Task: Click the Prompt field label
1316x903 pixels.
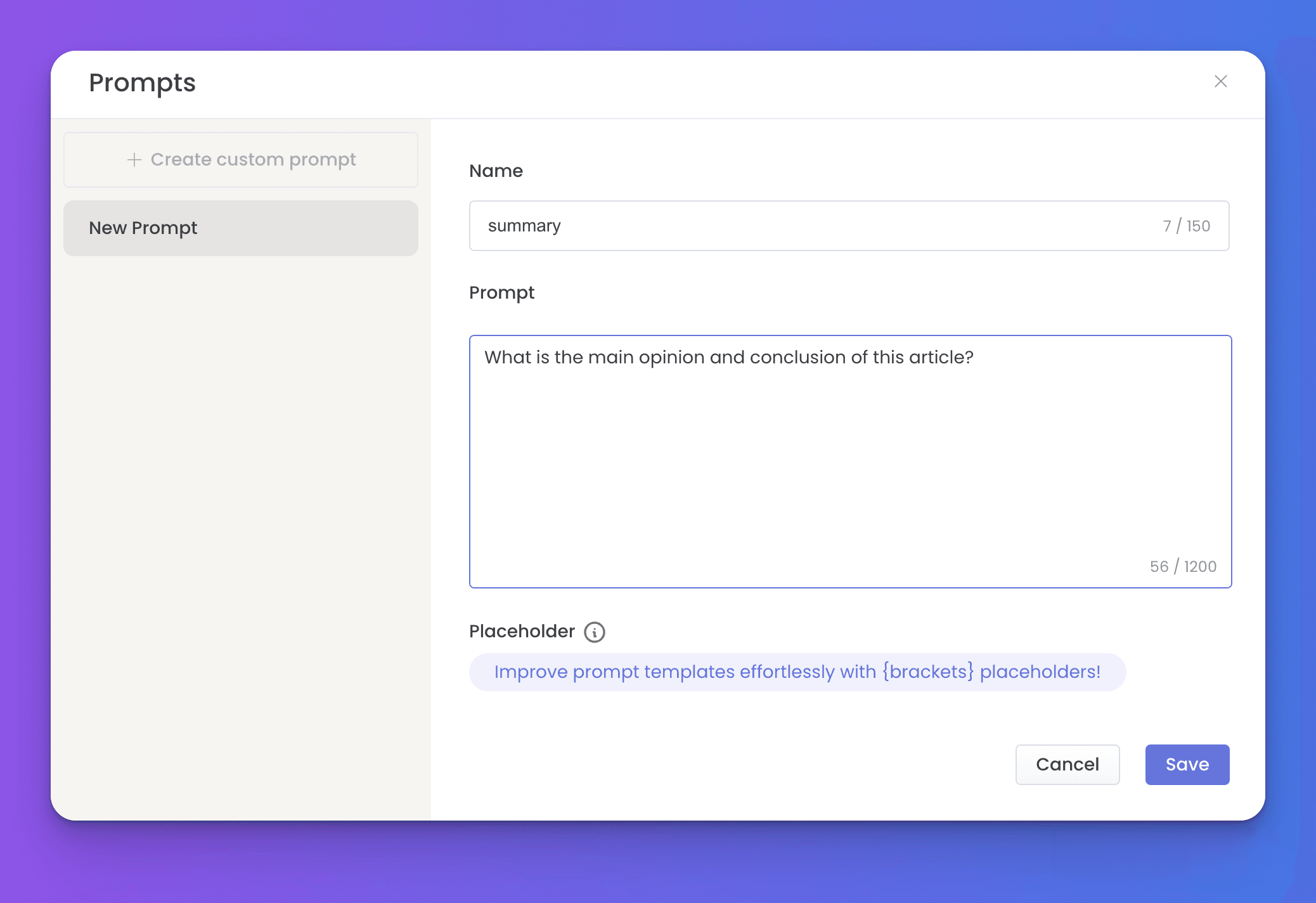Action: (501, 293)
